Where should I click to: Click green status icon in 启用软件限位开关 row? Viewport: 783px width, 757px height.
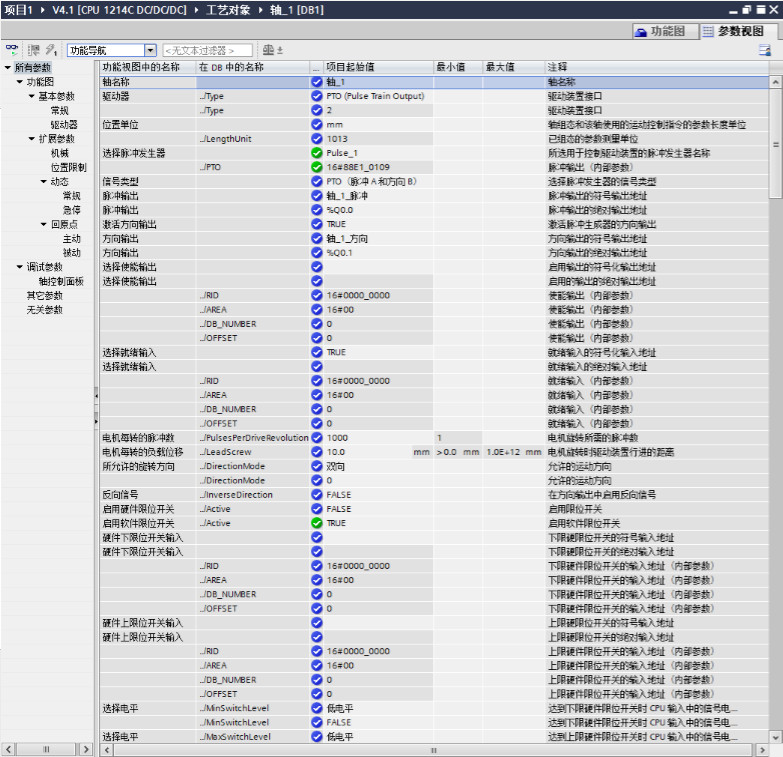pos(317,523)
